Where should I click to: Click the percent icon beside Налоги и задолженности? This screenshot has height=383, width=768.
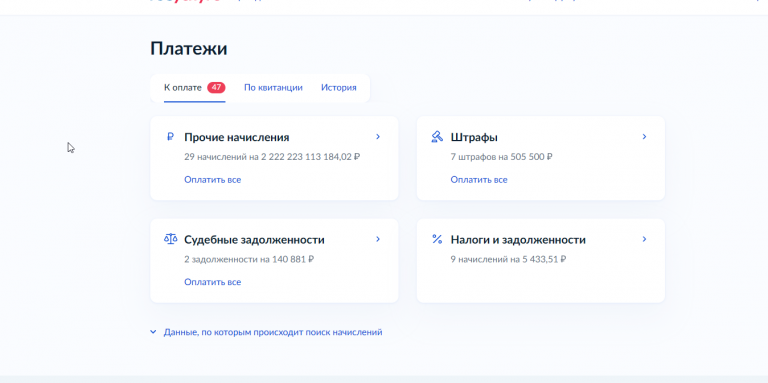436,239
